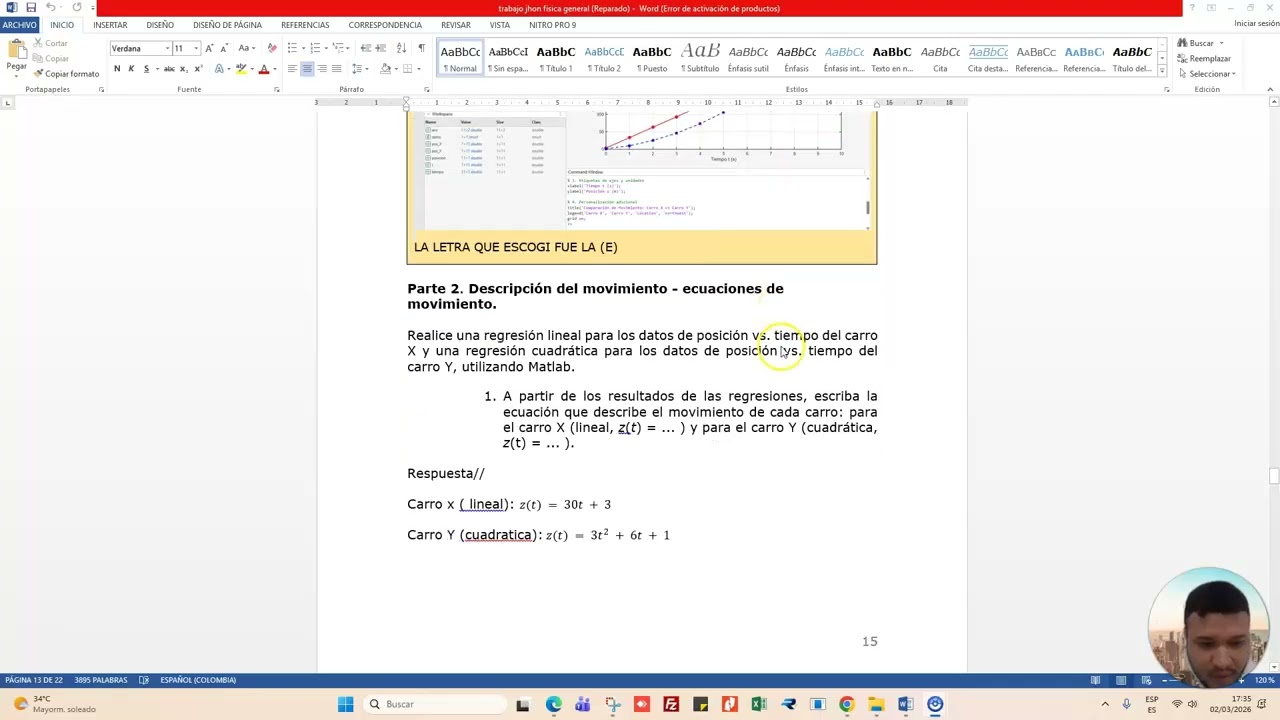Open the Fuente dialog launcher

point(277,90)
